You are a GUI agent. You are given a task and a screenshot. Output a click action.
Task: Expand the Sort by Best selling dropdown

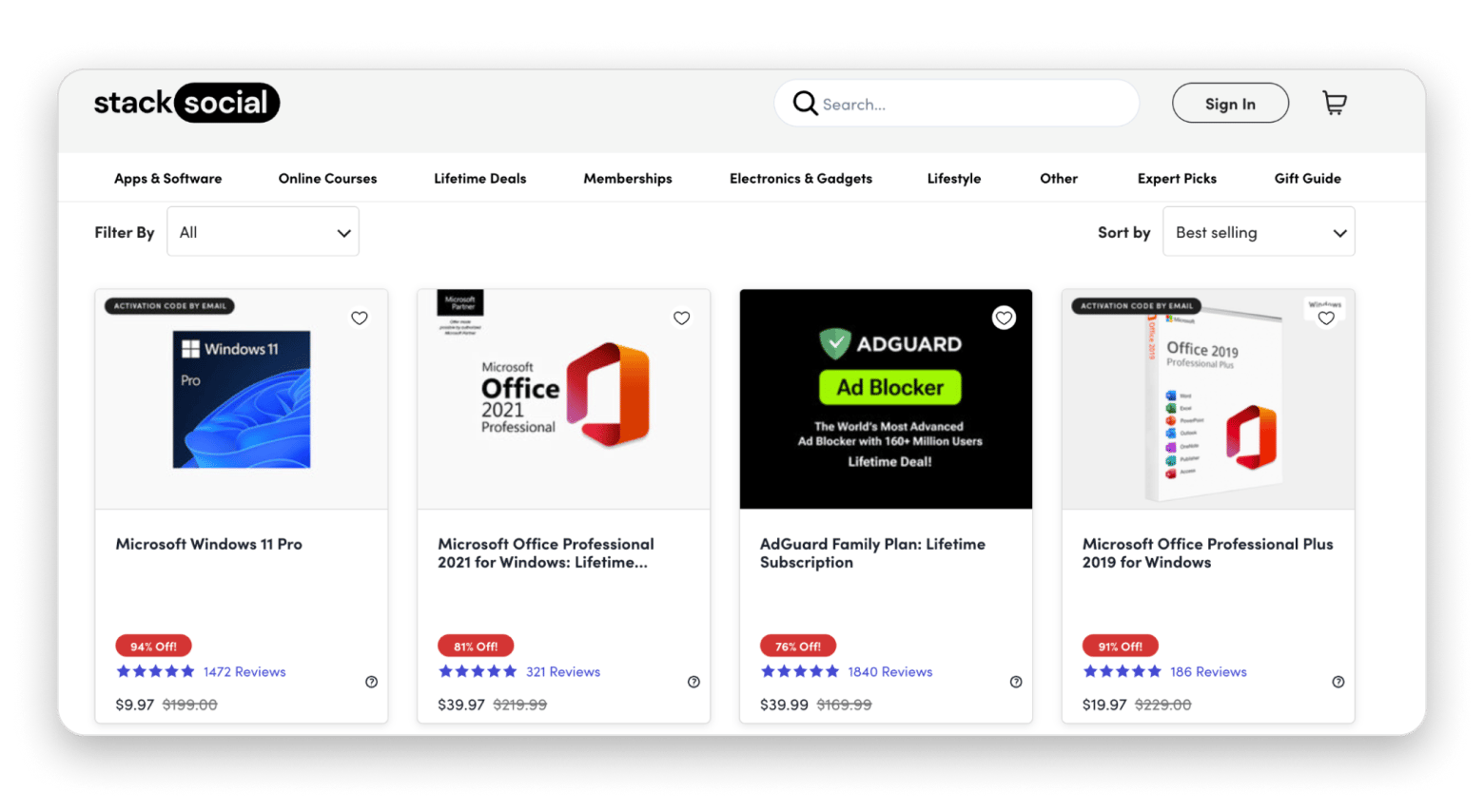pyautogui.click(x=1258, y=232)
